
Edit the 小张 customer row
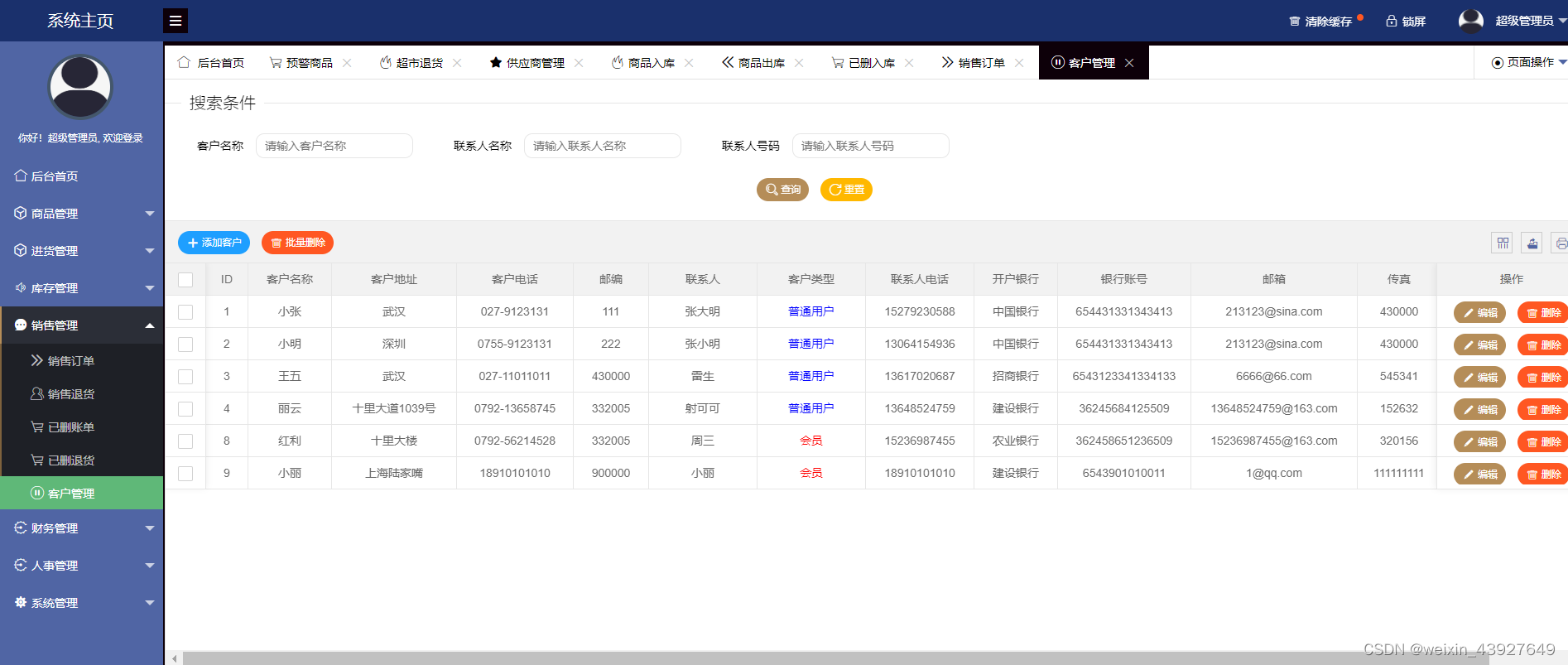tap(1479, 313)
